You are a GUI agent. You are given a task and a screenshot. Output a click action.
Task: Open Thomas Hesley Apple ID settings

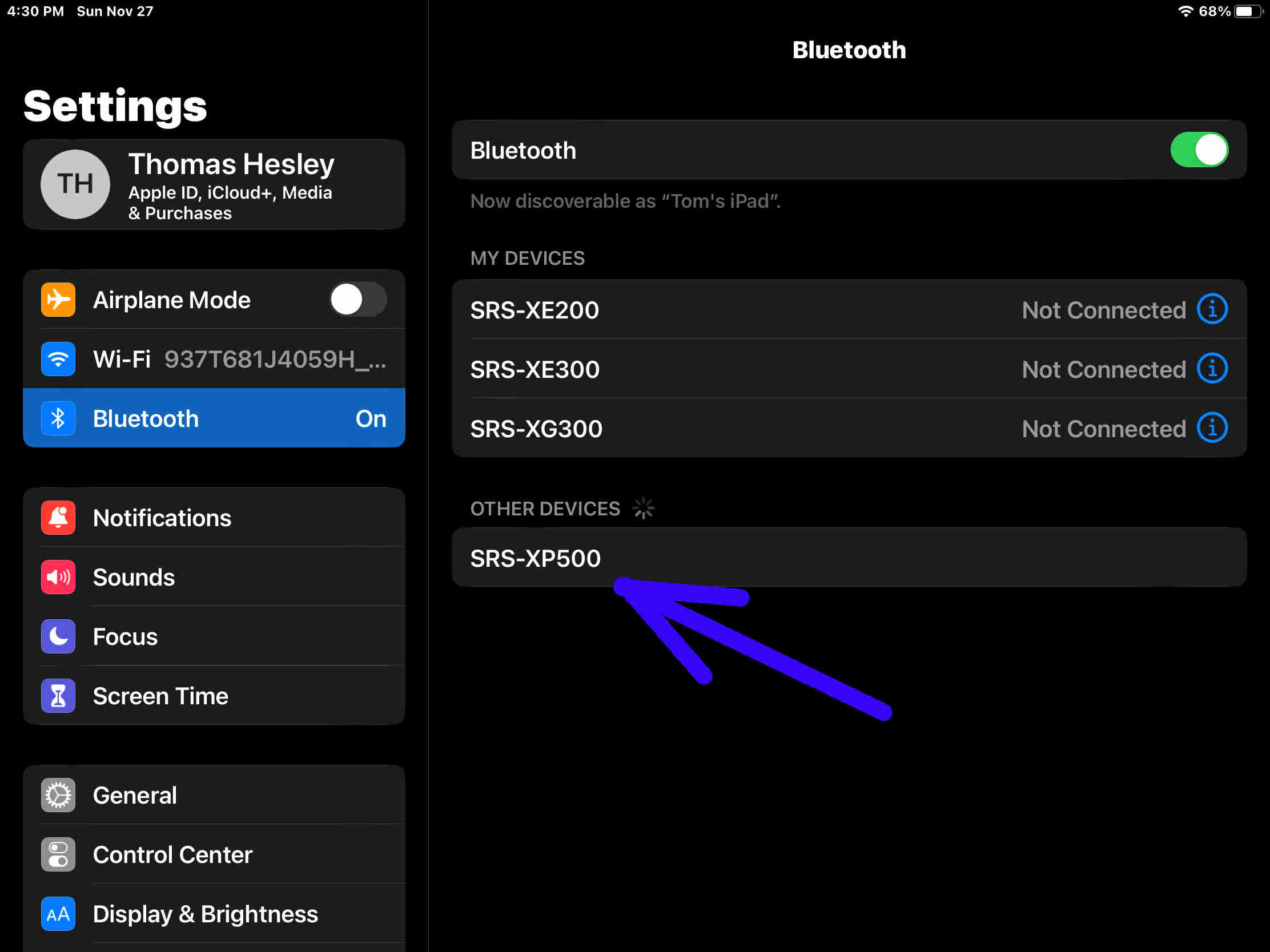tap(214, 184)
